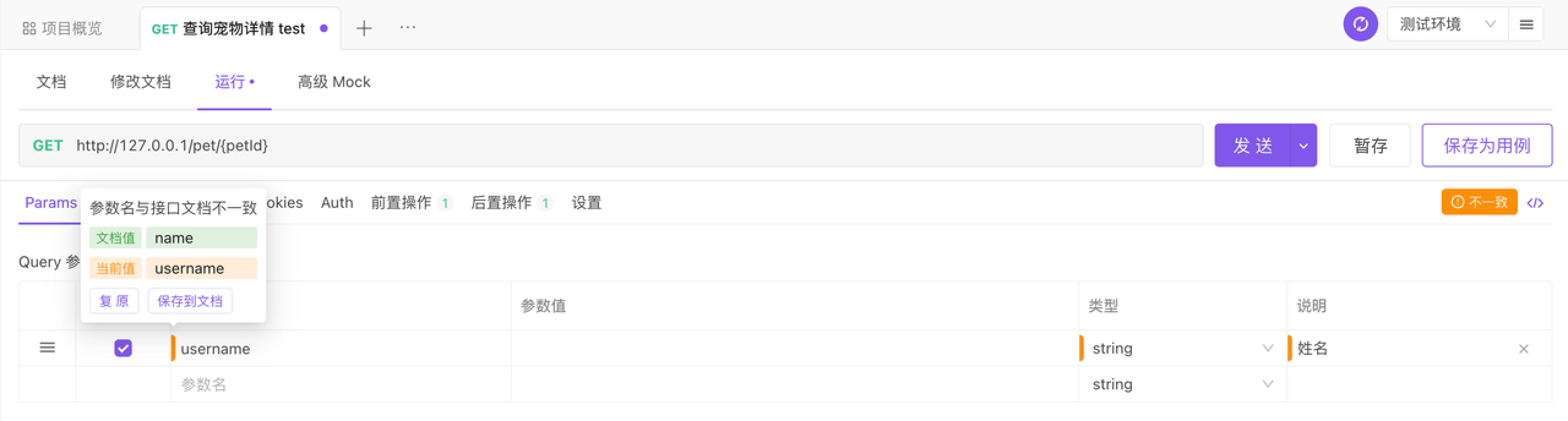Click the drag handle on username row
The image size is (1568, 421).
pos(47,348)
